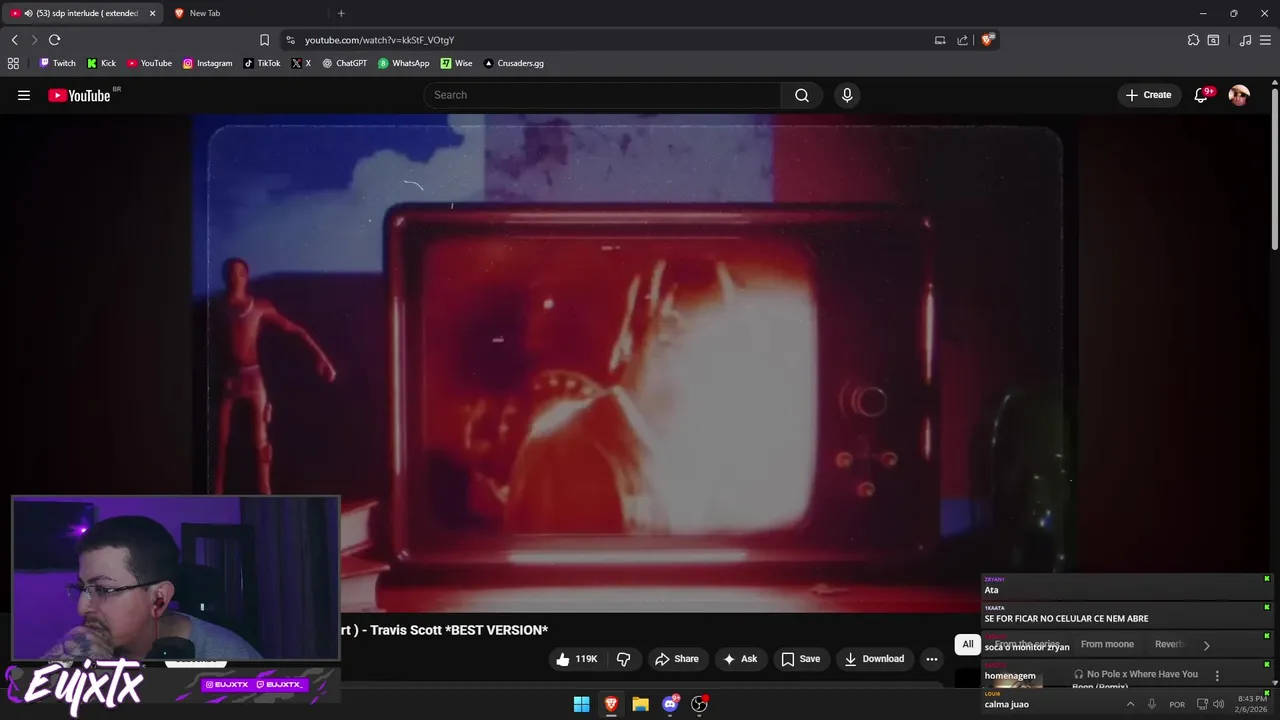
Task: Dislike the video with thumbs down
Action: coord(623,659)
